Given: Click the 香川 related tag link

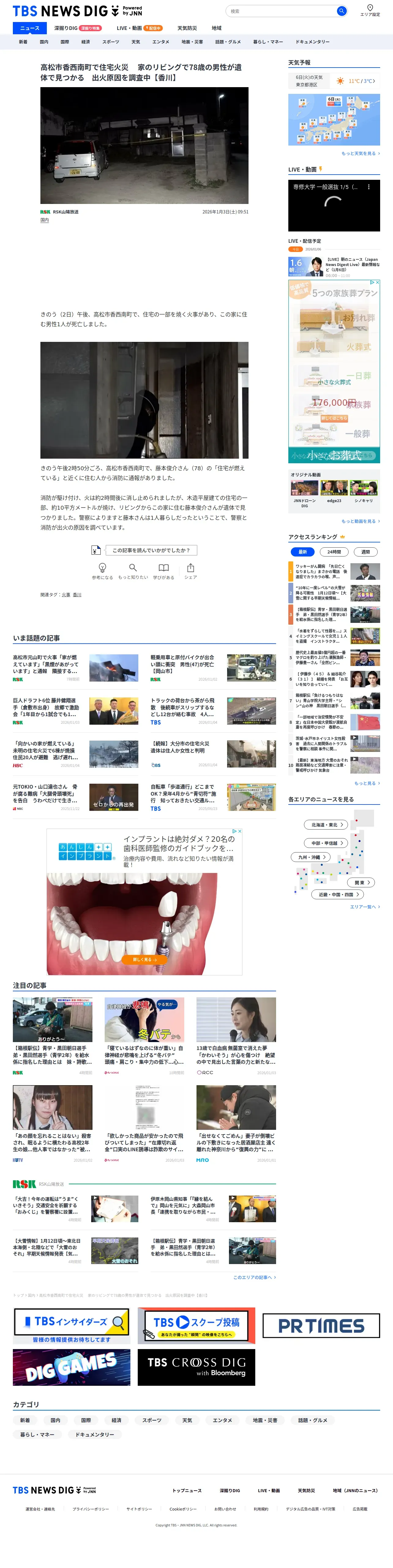Looking at the screenshot, I should [77, 595].
